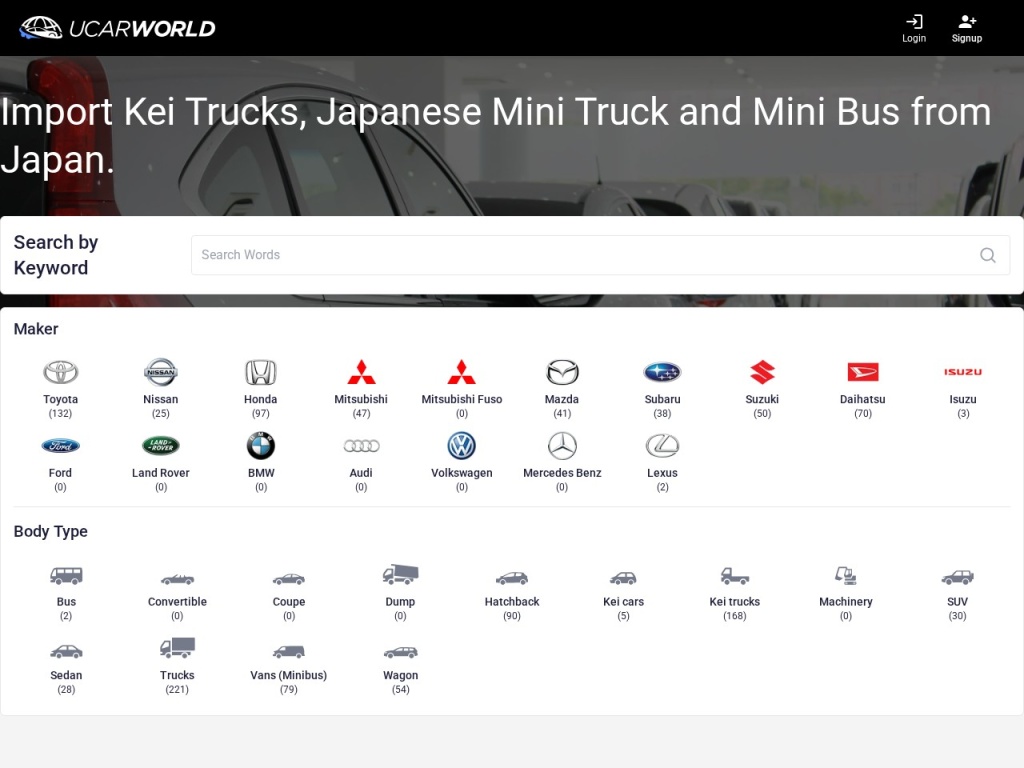The image size is (1024, 768).
Task: Click the Bus body type icon
Action: click(x=66, y=573)
